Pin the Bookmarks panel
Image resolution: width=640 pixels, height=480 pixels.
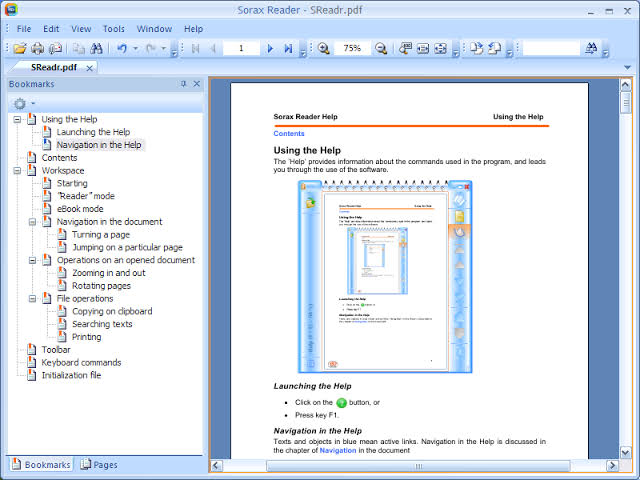pyautogui.click(x=184, y=84)
